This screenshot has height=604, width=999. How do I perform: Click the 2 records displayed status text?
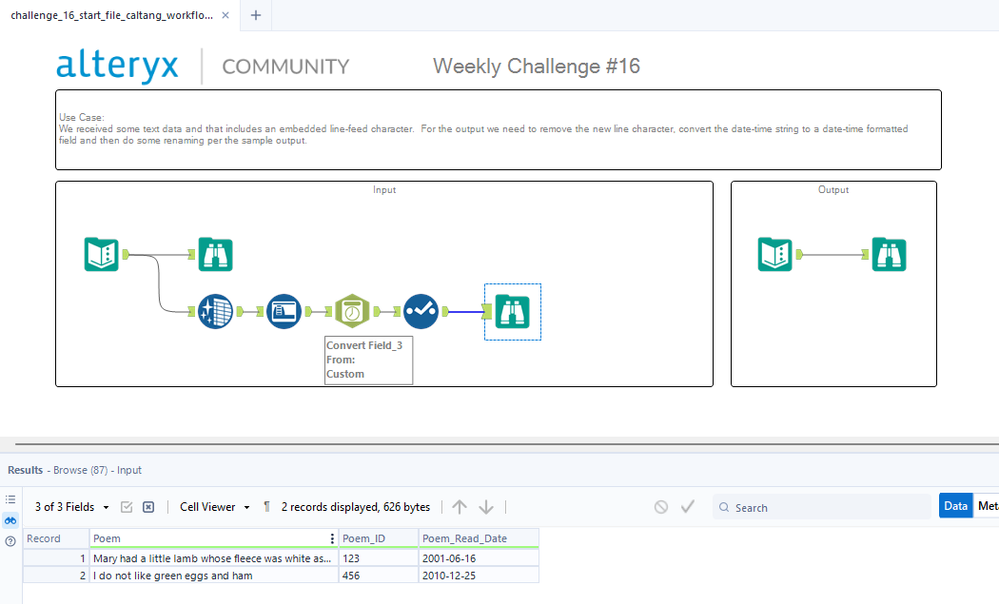point(356,507)
